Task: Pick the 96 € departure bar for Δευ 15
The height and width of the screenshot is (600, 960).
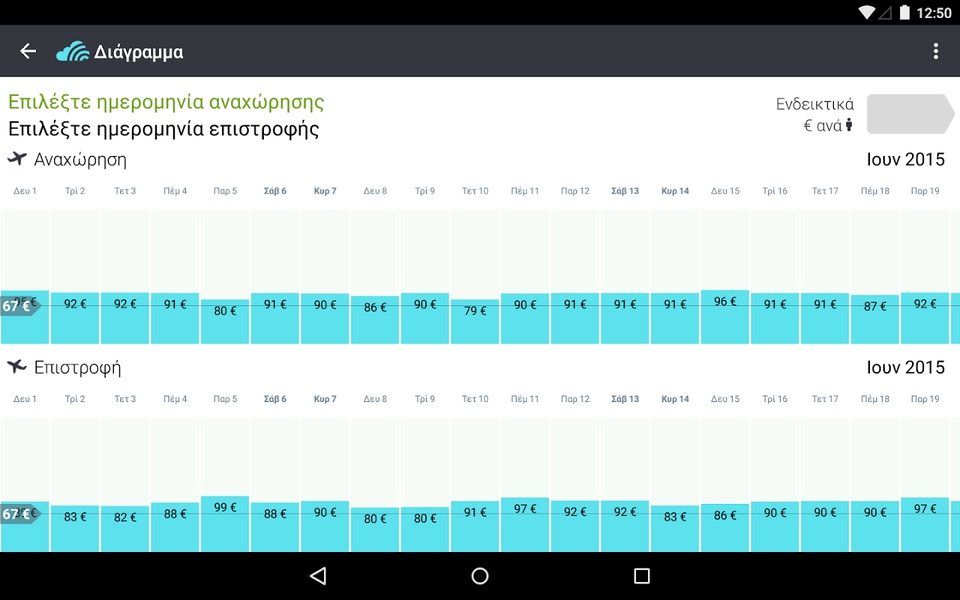Action: [x=725, y=317]
